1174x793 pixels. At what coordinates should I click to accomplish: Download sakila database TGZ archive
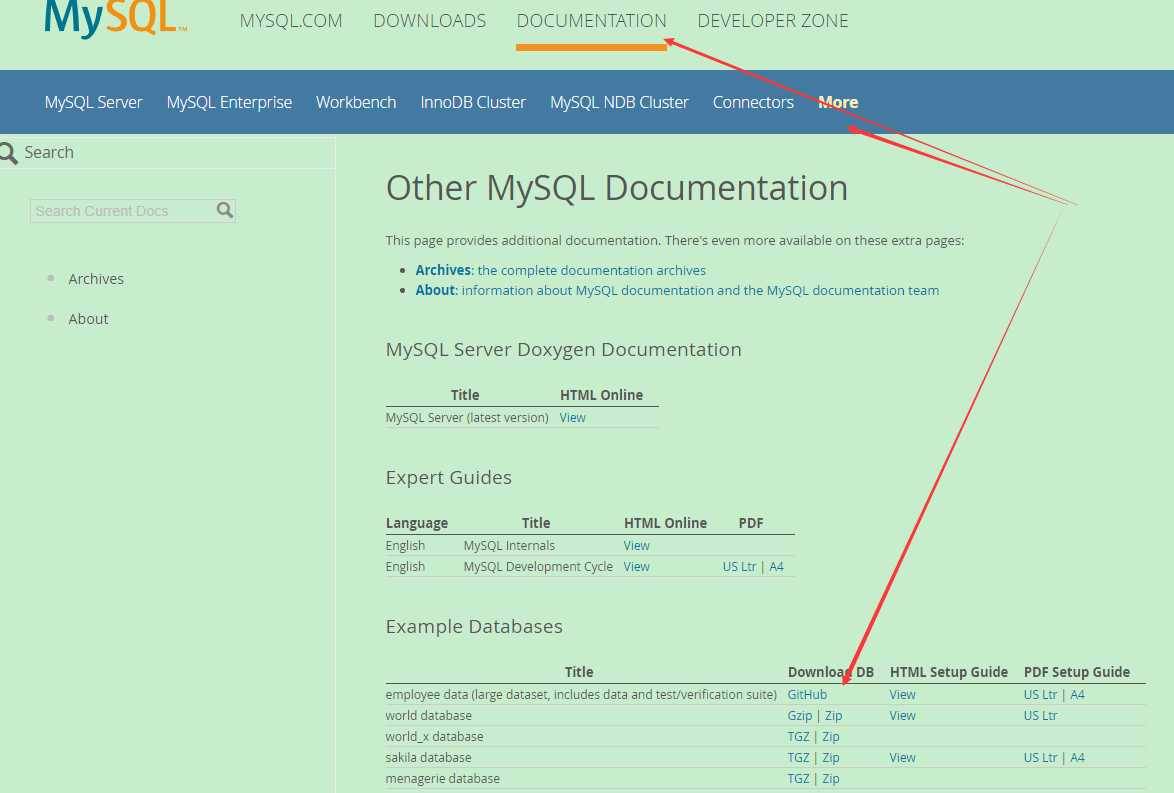click(x=798, y=758)
